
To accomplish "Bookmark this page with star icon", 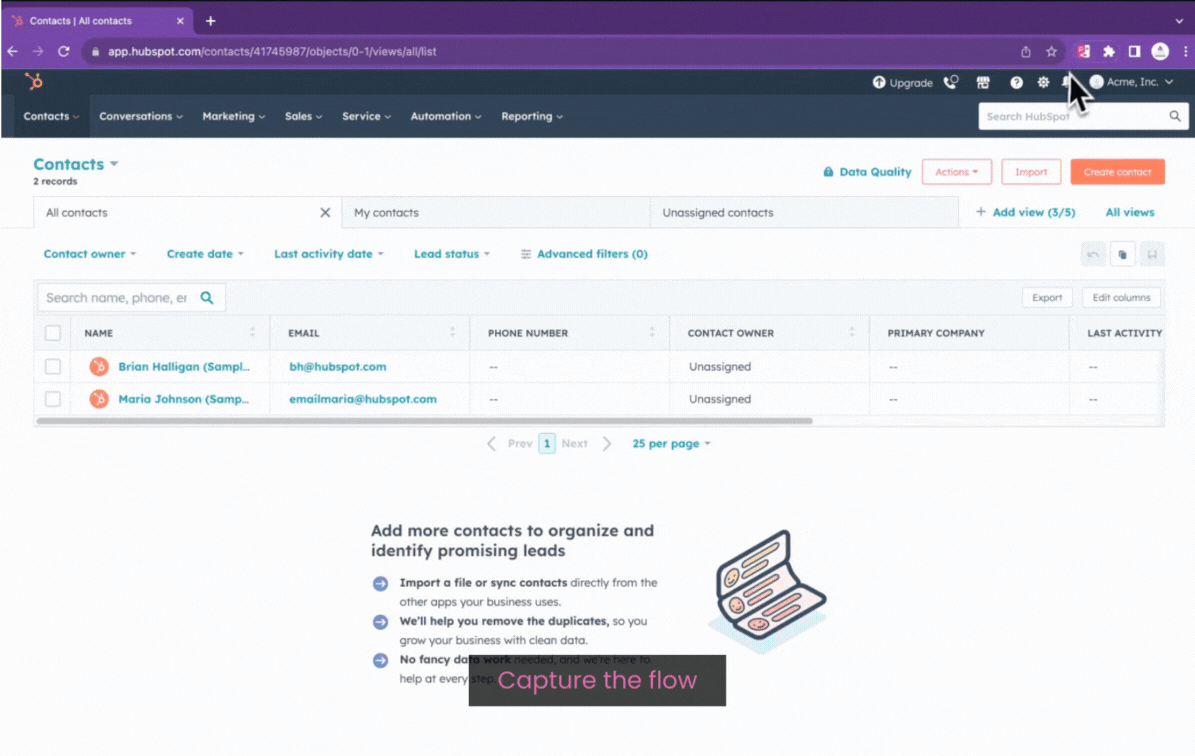I will coord(1052,51).
